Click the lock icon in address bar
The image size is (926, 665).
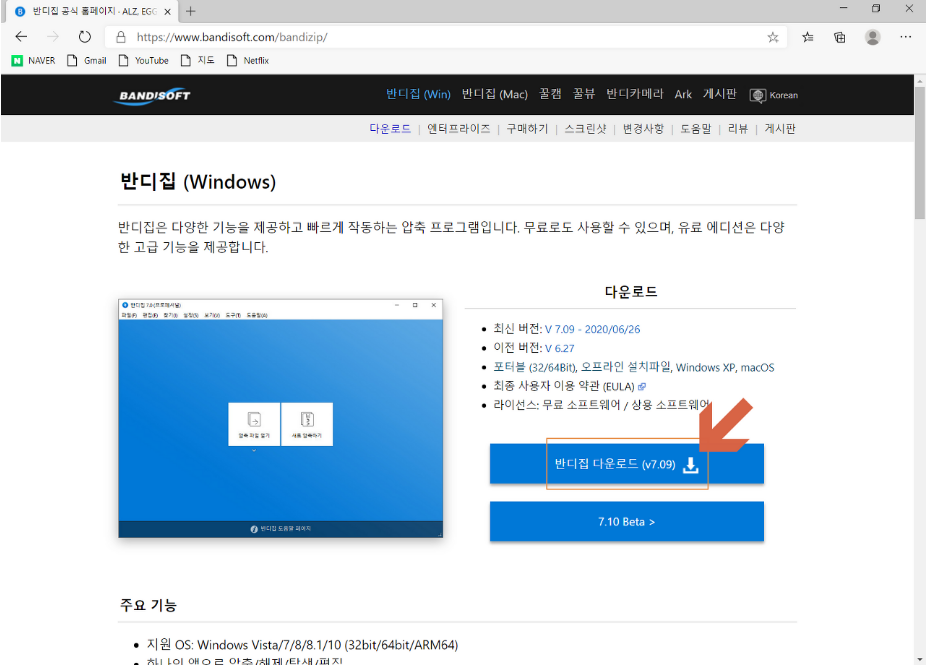[121, 37]
